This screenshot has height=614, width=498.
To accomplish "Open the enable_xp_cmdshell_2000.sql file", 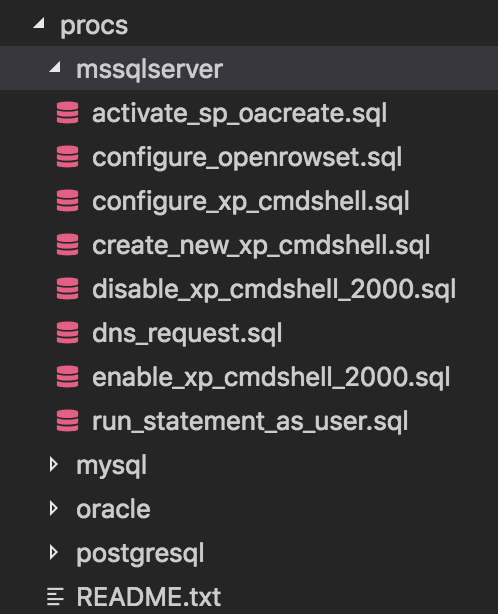I will 271,377.
